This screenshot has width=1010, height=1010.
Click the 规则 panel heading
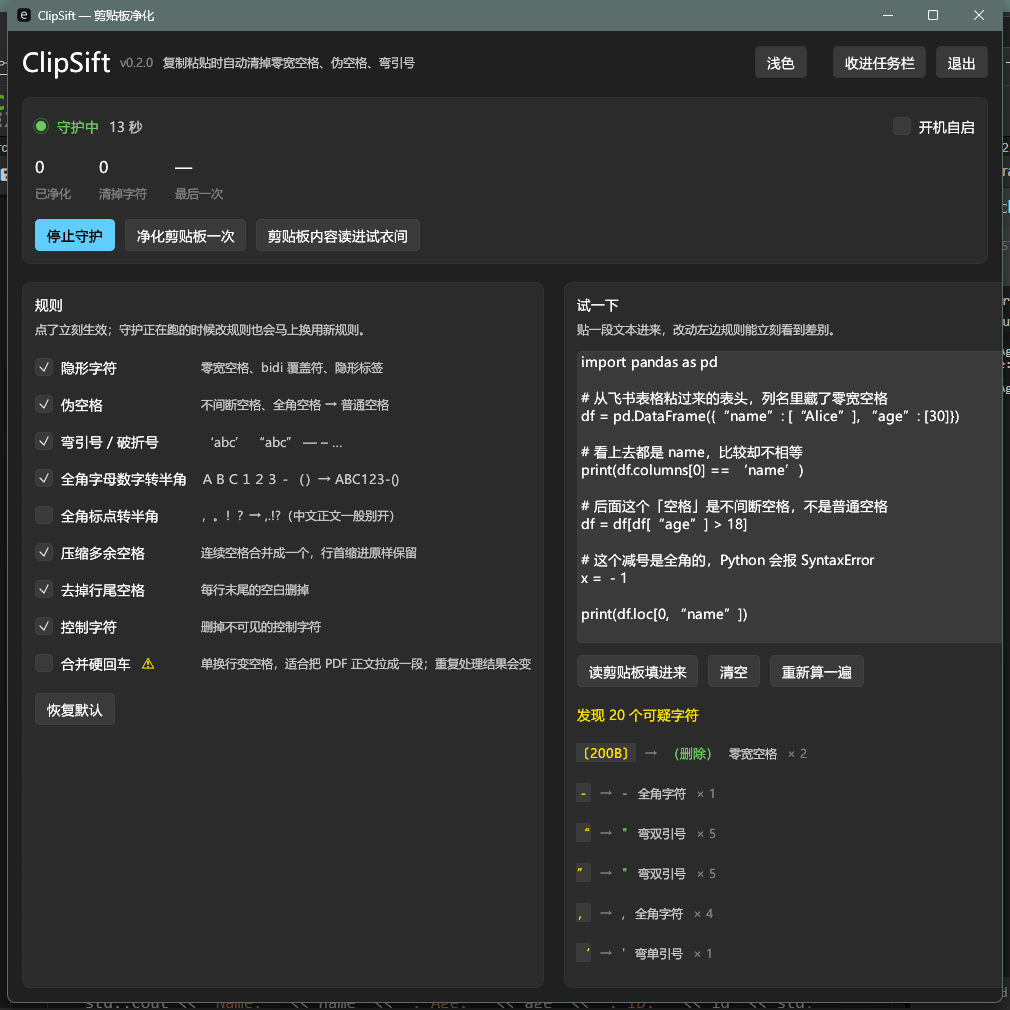pos(48,305)
